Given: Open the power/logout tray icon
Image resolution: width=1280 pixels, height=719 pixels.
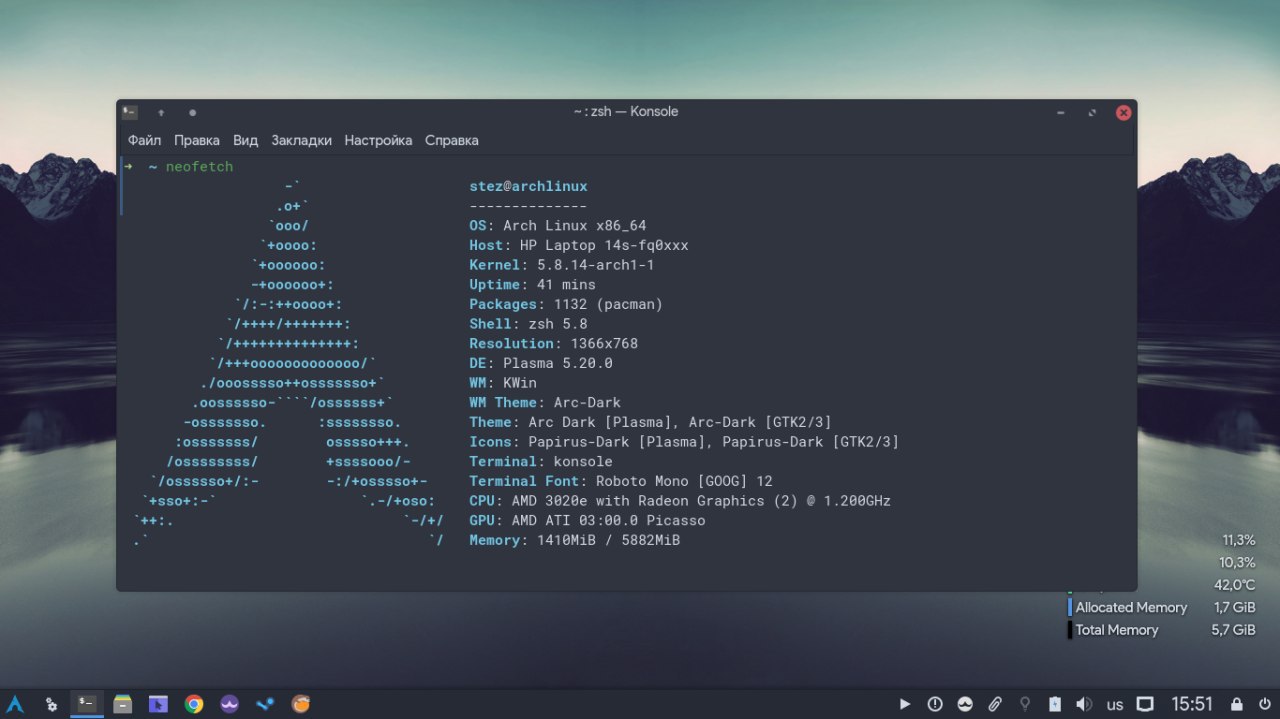Looking at the screenshot, I should point(1265,704).
